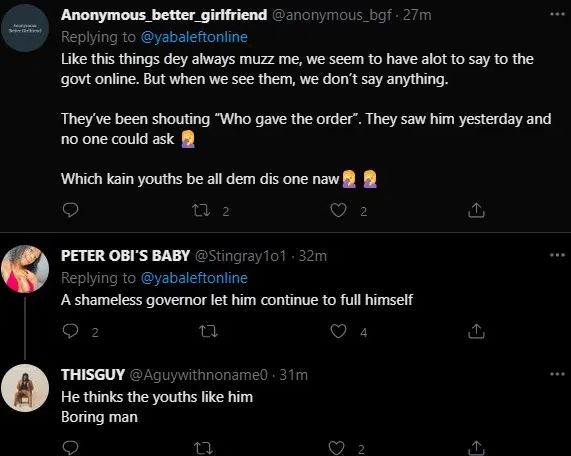Screen dimensions: 571x456
Task: Reply to PETER OBI'S BABY tweet
Action: point(70,331)
